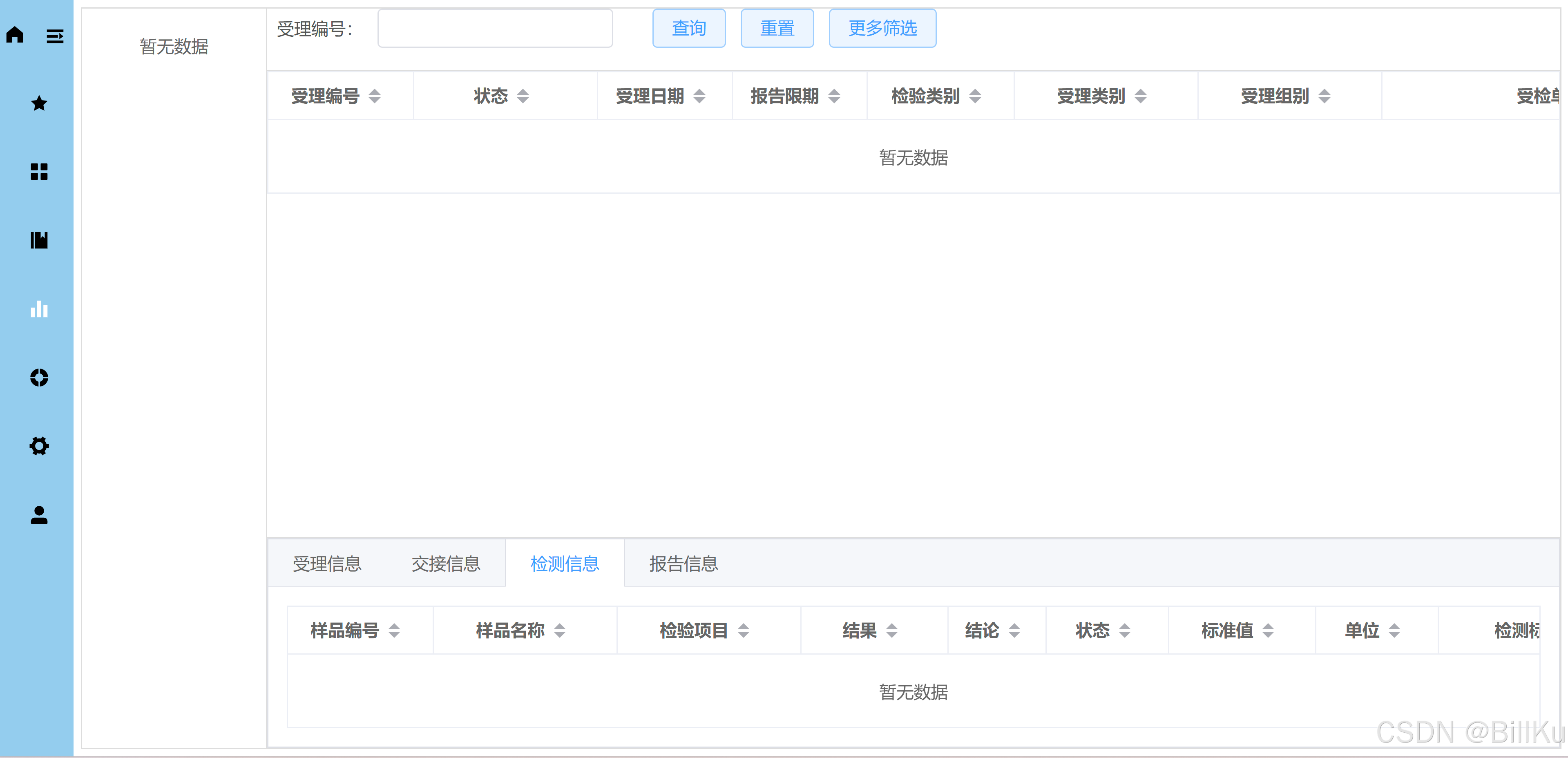Sort the 检验项目 column
The image size is (1568, 758).
tap(743, 630)
